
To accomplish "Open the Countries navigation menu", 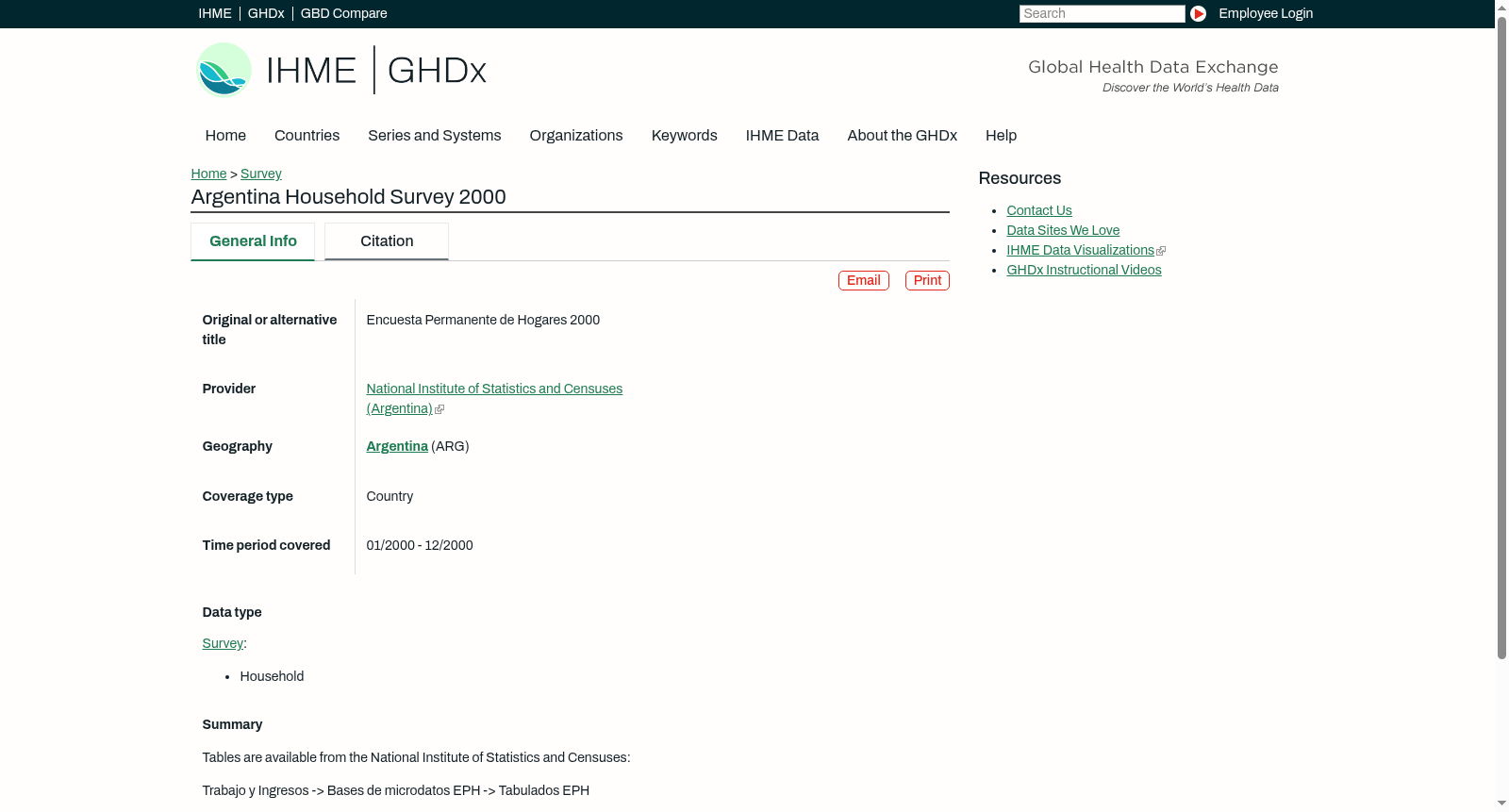I will click(x=307, y=136).
